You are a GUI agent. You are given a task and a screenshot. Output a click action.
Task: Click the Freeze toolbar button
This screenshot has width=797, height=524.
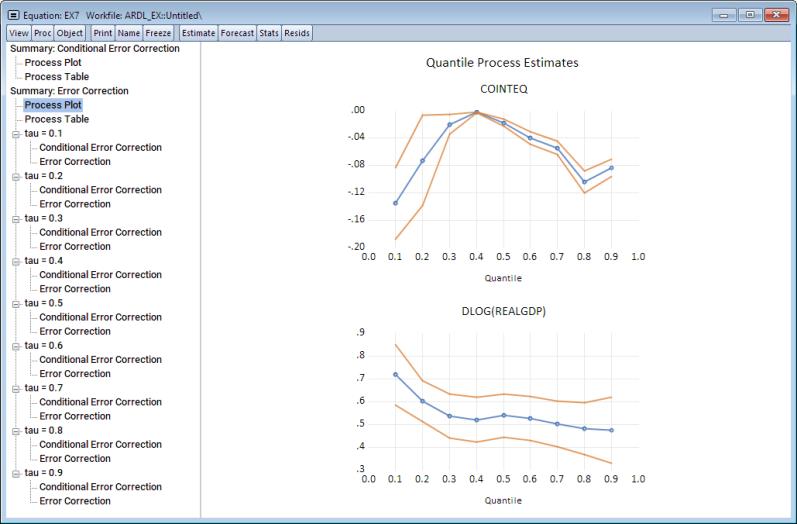[159, 33]
